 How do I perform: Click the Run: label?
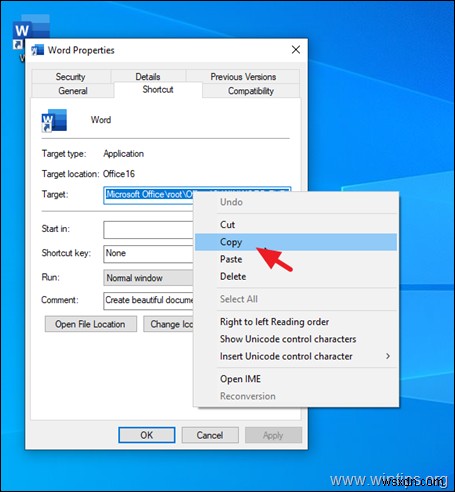(50, 277)
